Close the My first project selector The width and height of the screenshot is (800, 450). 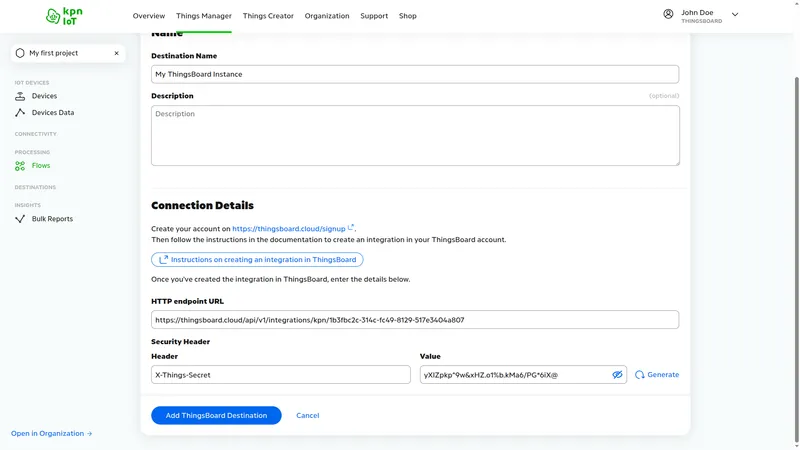click(116, 53)
